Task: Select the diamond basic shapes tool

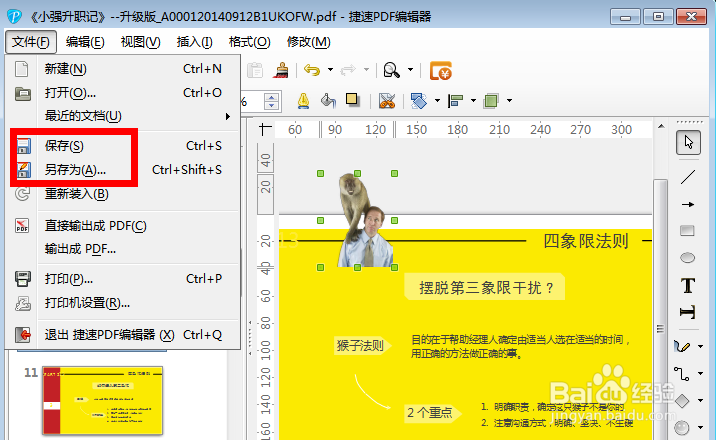Action: click(x=682, y=401)
